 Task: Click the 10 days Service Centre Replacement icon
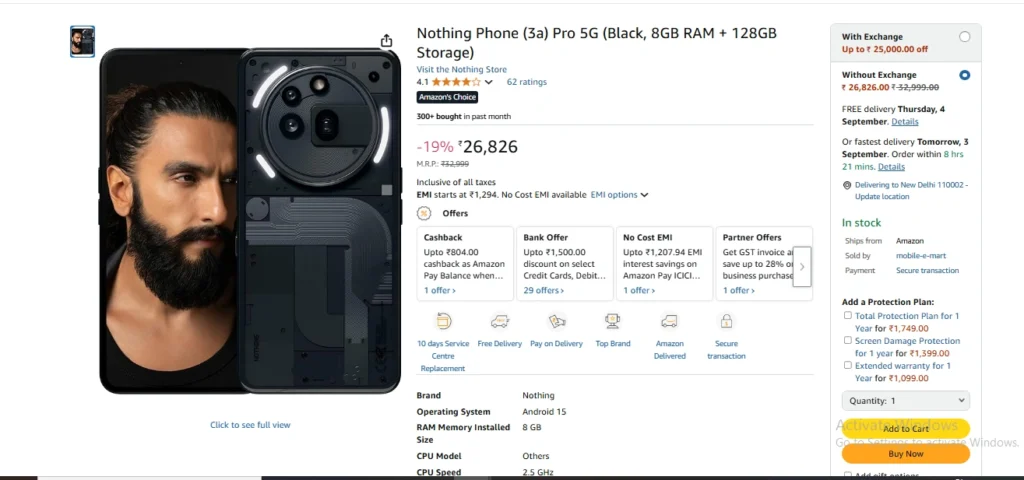443,321
